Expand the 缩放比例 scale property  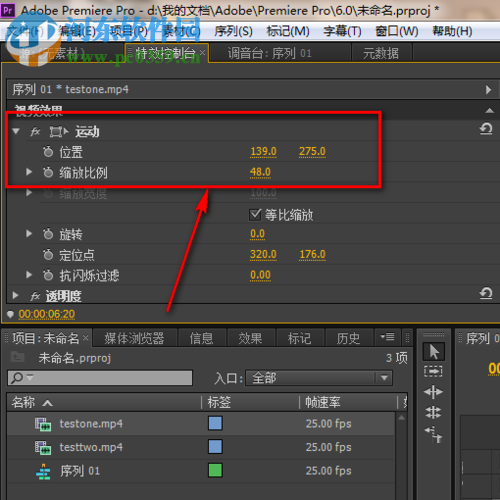29,172
